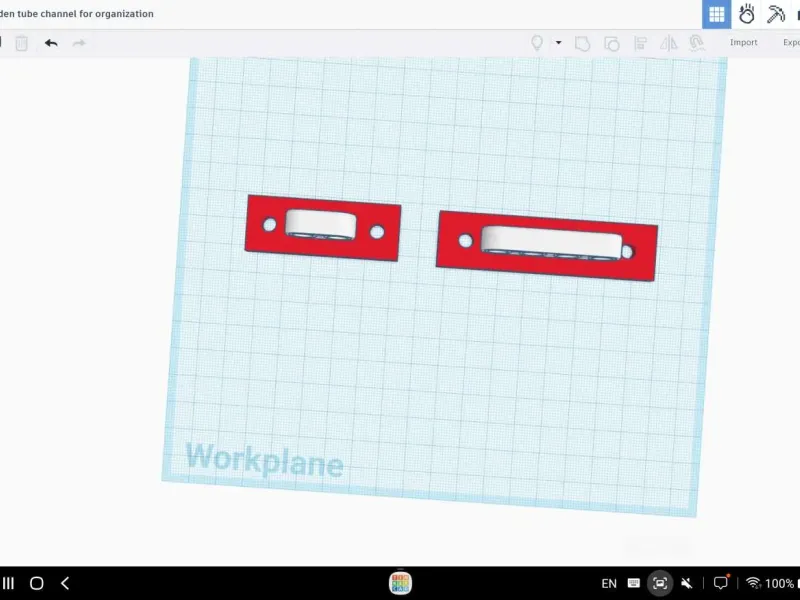Screen dimensions: 800x600
Task: Open the notifications chat bubble icon
Action: click(x=721, y=582)
